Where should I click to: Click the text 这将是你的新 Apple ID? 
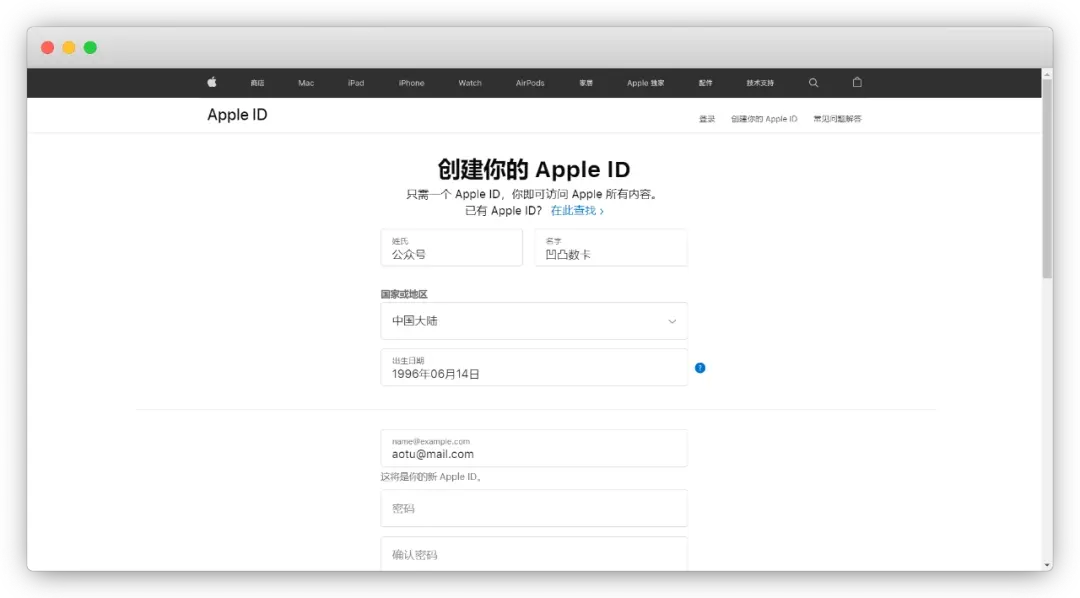(x=430, y=477)
